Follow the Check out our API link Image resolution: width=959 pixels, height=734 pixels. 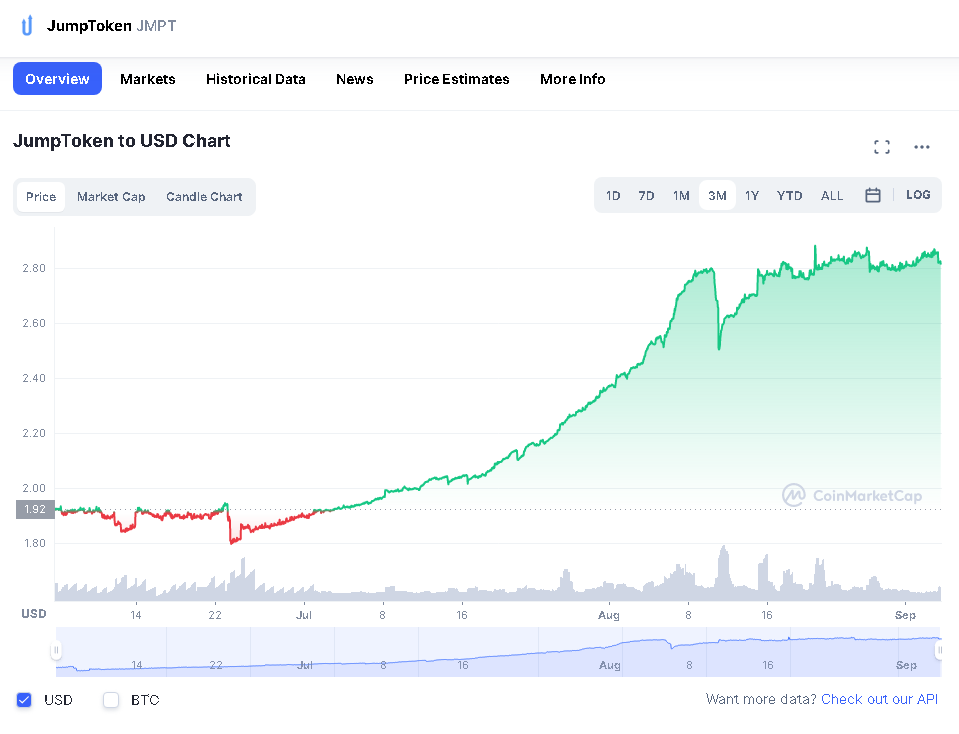coord(879,699)
